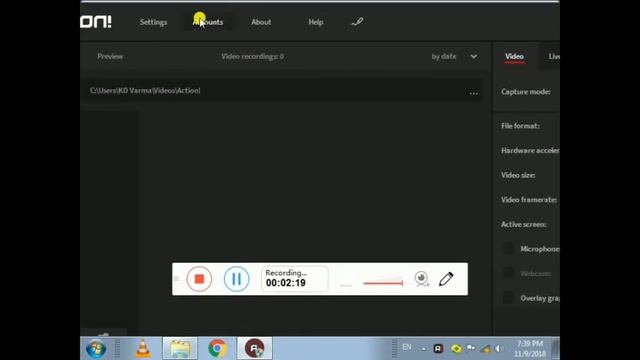Click the network signal tray icon
This screenshot has height=360, width=640.
(486, 349)
